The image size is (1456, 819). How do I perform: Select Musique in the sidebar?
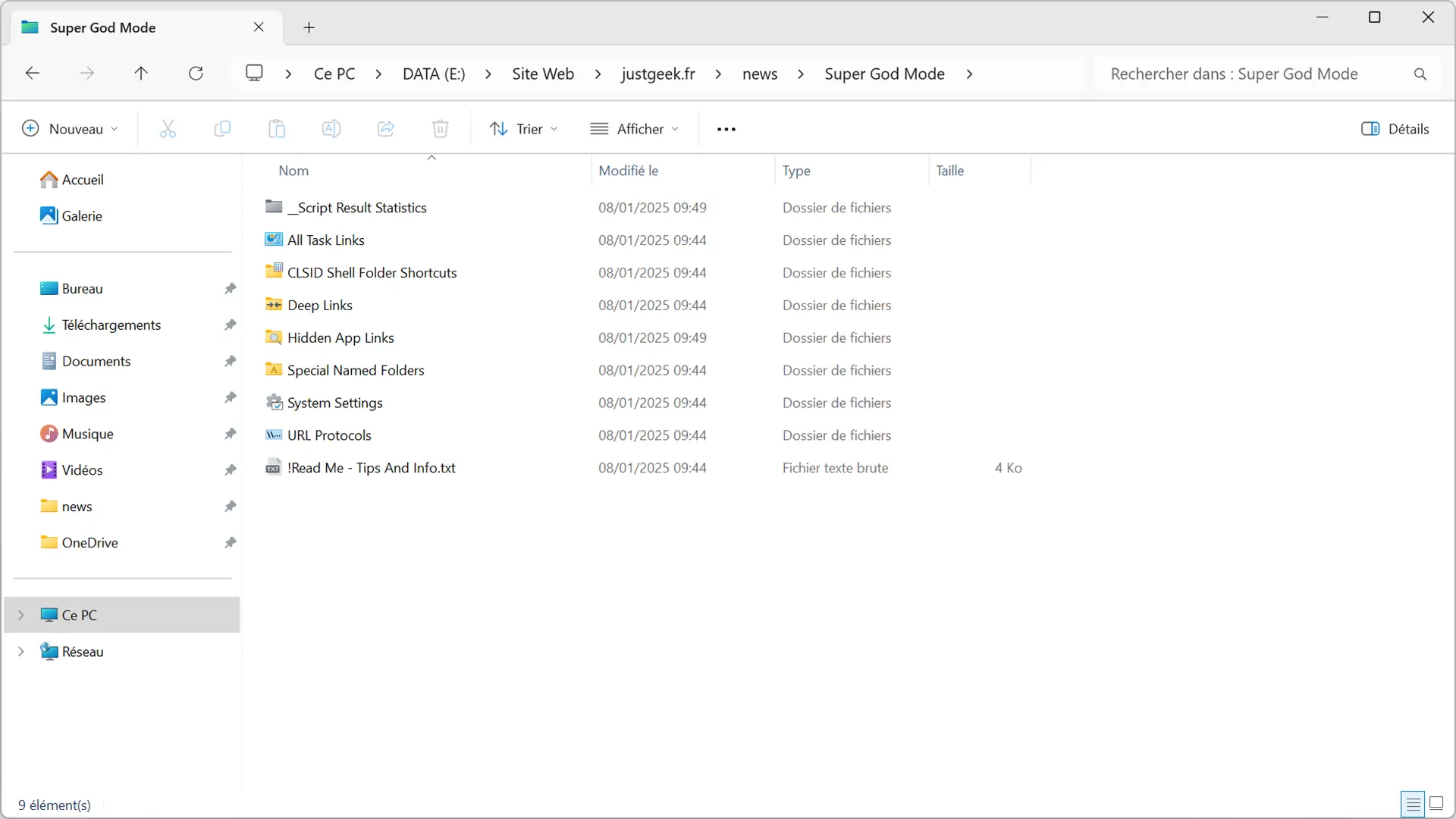pyautogui.click(x=88, y=434)
